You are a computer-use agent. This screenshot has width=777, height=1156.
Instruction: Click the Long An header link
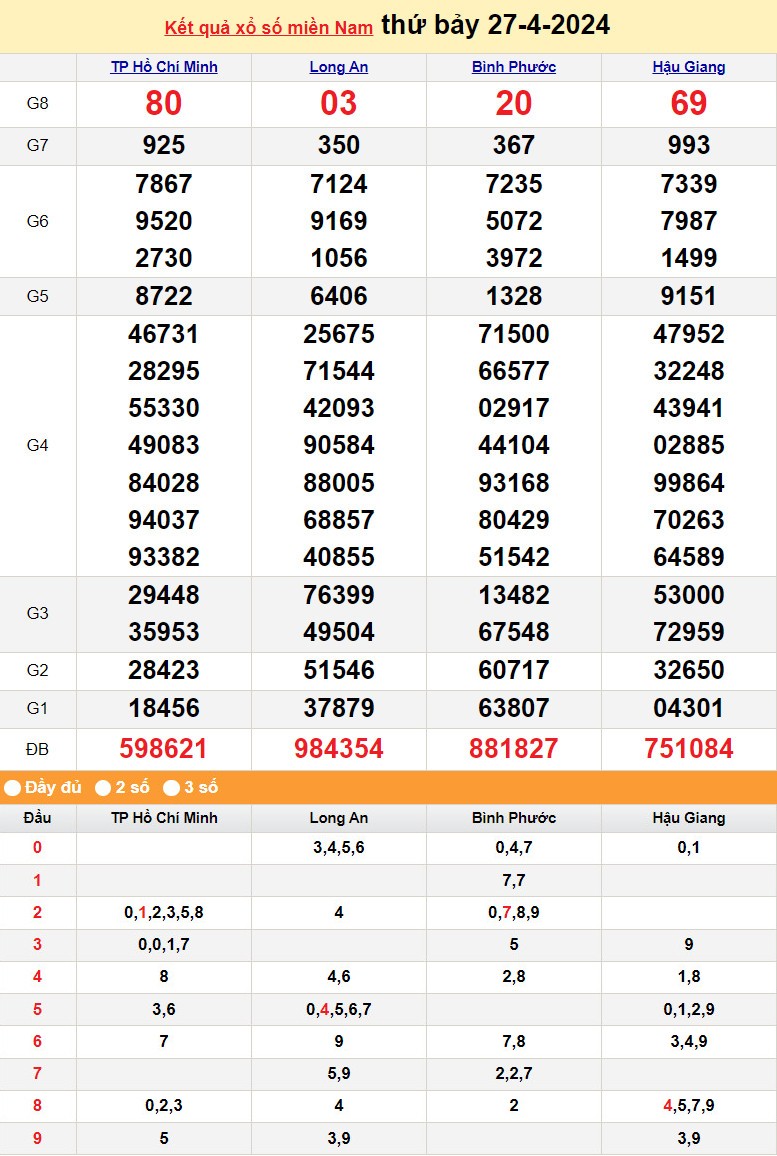(x=339, y=67)
